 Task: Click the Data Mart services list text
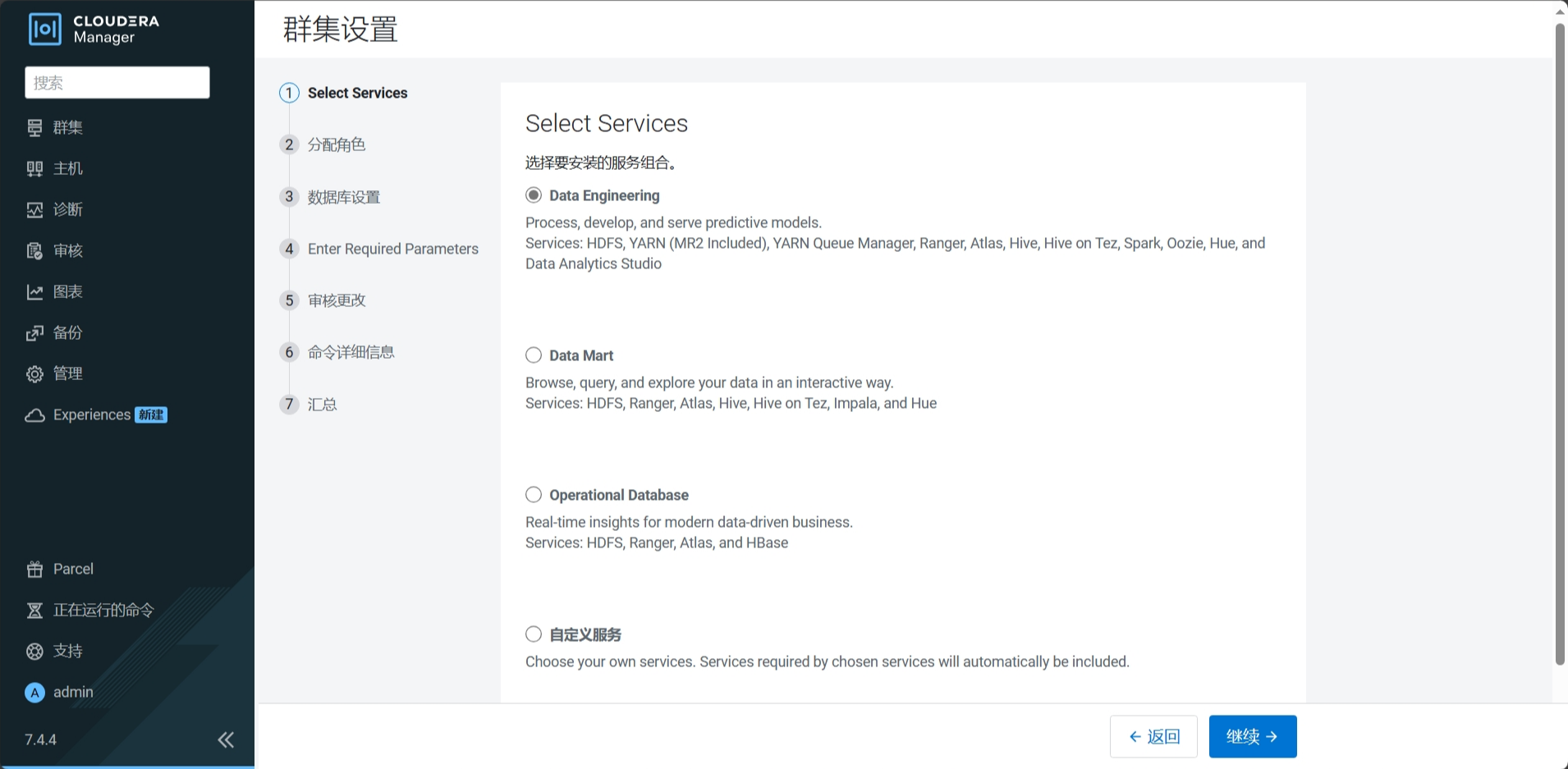click(731, 403)
